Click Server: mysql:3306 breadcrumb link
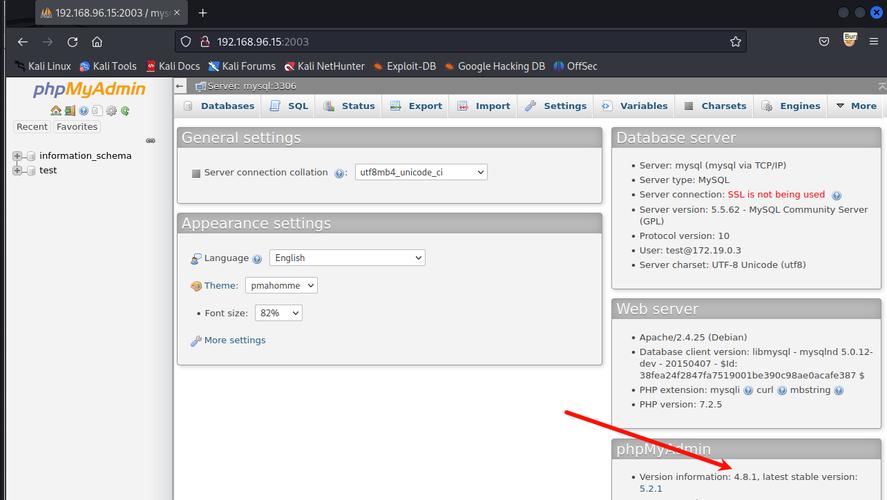Viewport: 887px width, 500px height. [x=252, y=86]
